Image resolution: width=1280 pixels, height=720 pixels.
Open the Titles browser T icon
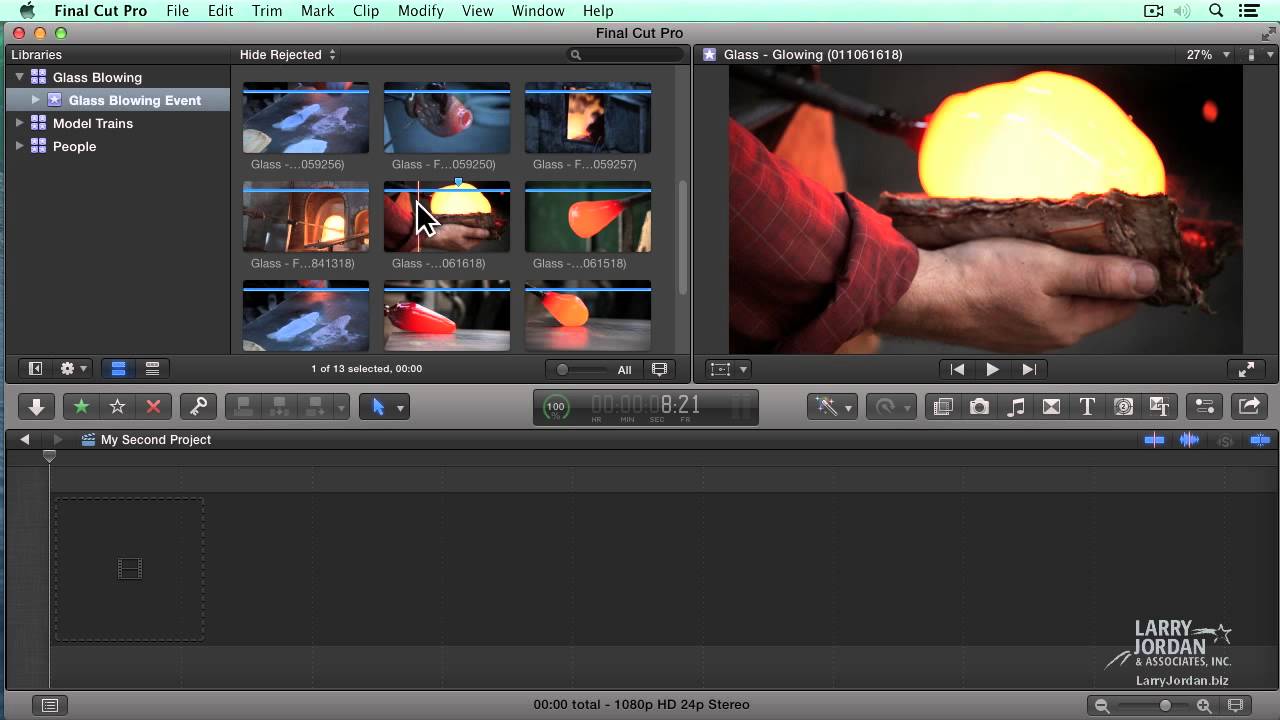tap(1087, 407)
